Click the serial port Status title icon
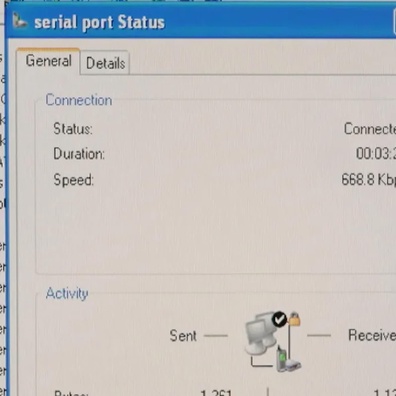 19,21
